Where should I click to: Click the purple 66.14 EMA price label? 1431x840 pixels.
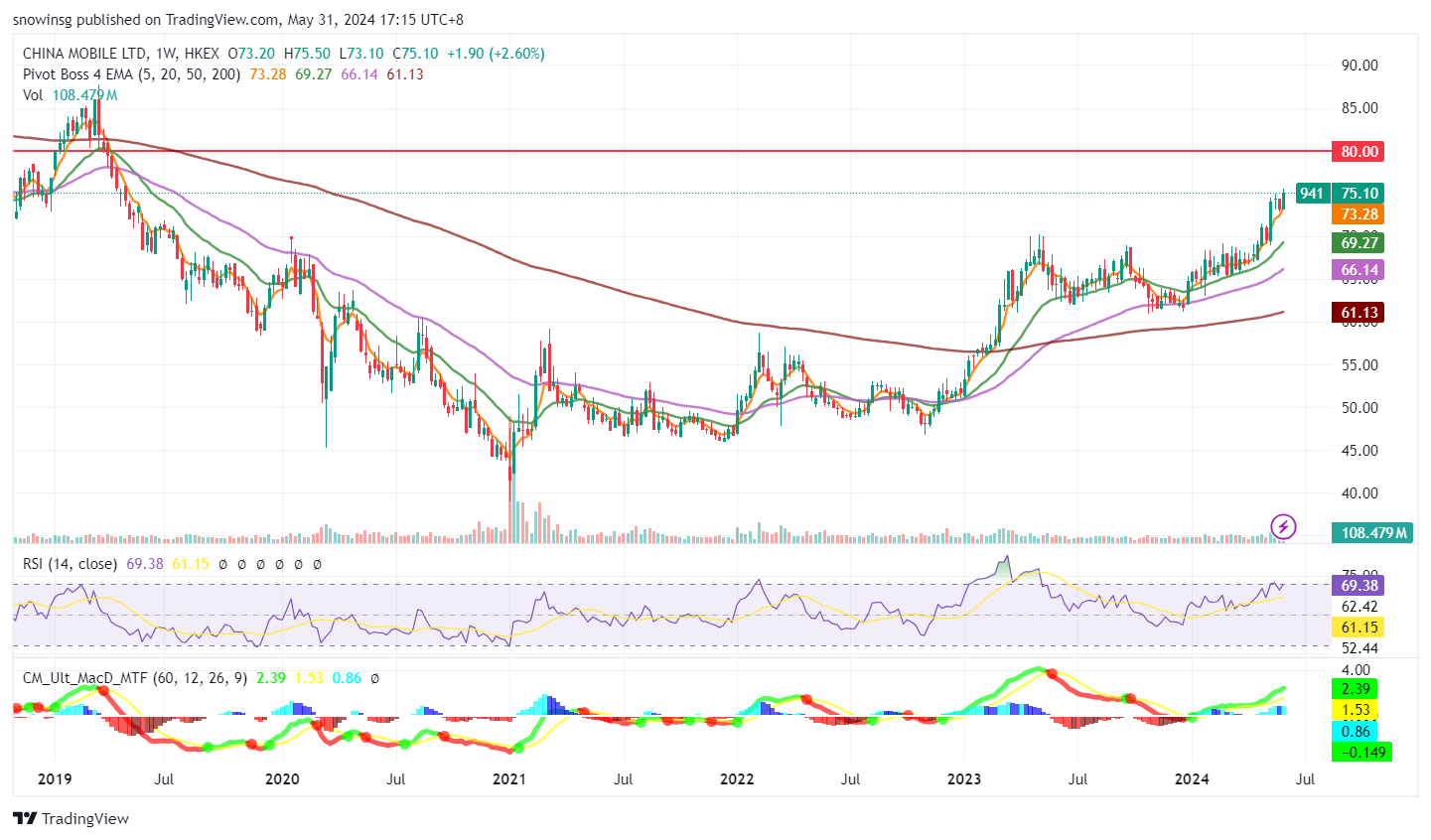tap(1359, 270)
